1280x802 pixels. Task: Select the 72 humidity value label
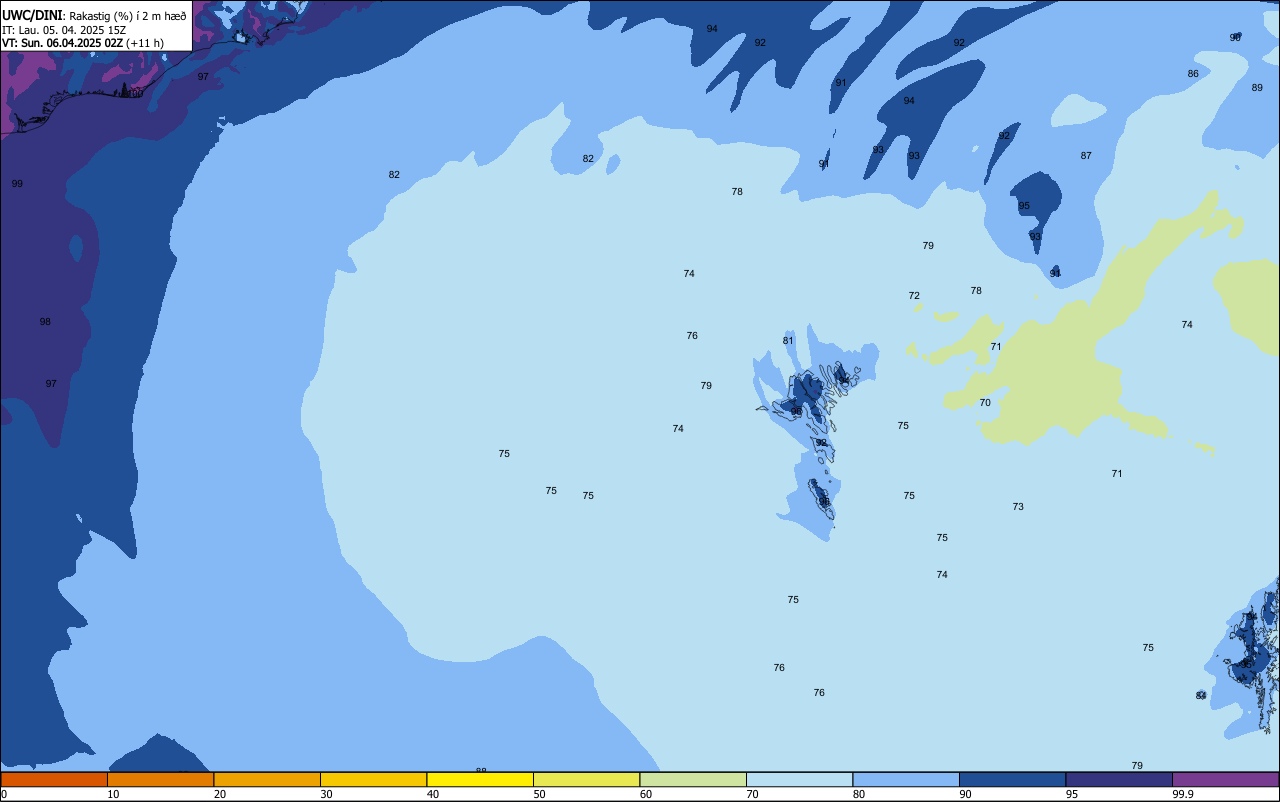point(914,296)
